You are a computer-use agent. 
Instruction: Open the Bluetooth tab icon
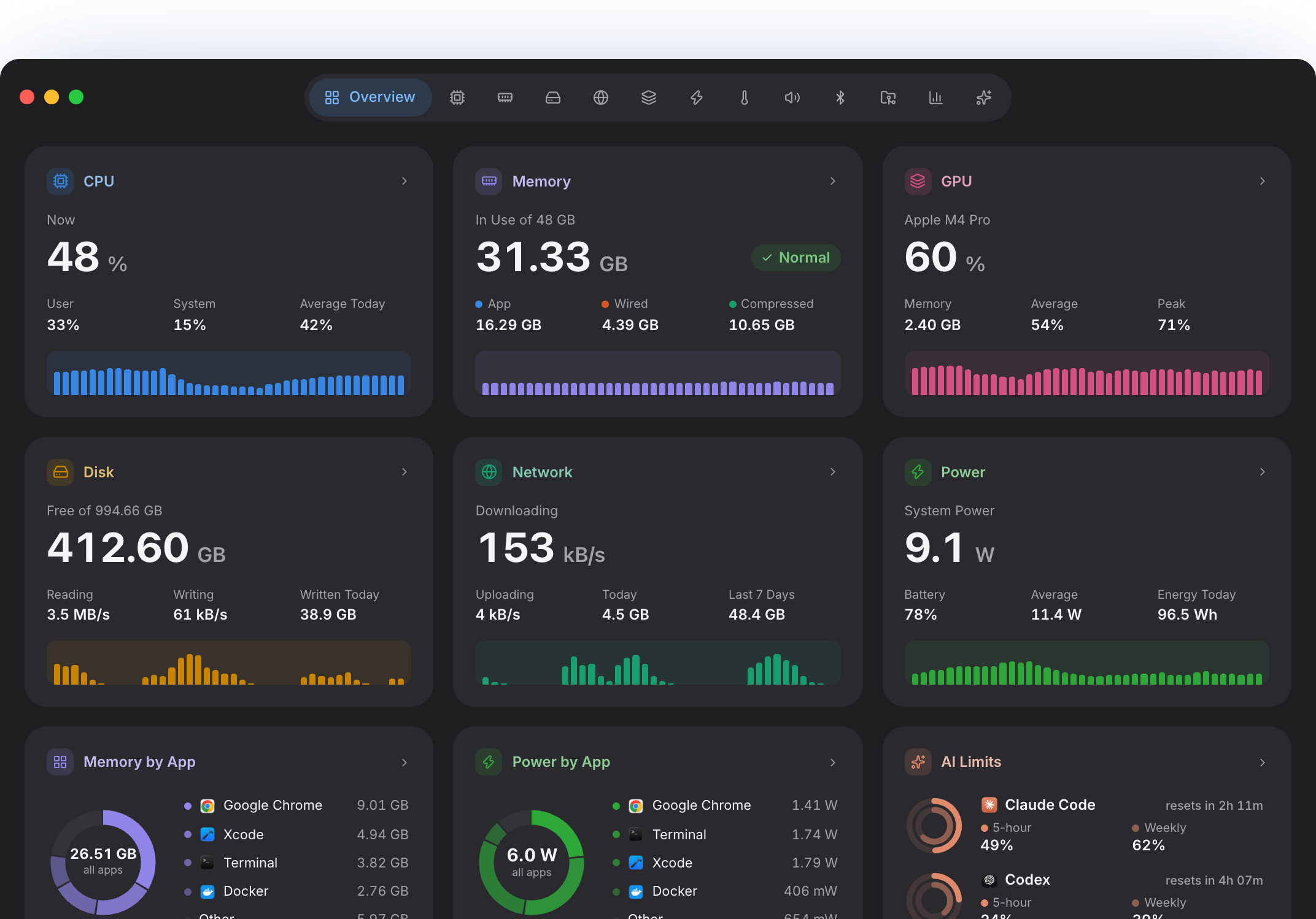840,98
